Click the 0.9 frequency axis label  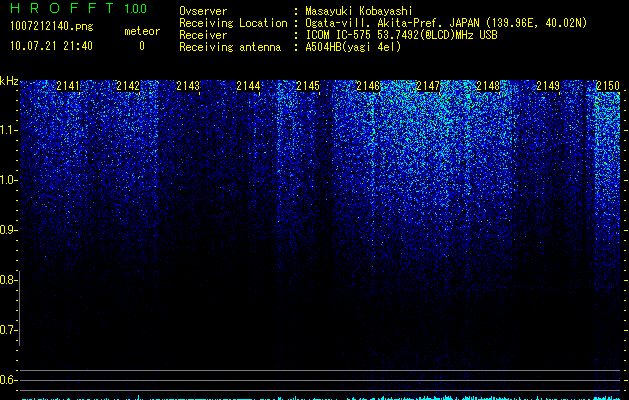pyautogui.click(x=8, y=230)
